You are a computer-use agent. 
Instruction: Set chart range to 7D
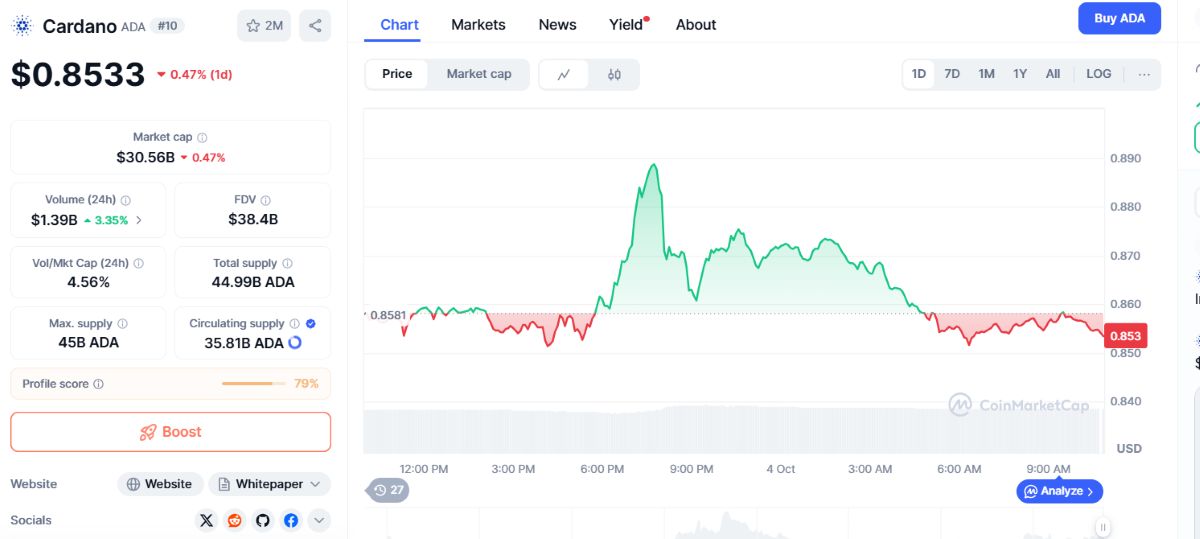tap(952, 74)
